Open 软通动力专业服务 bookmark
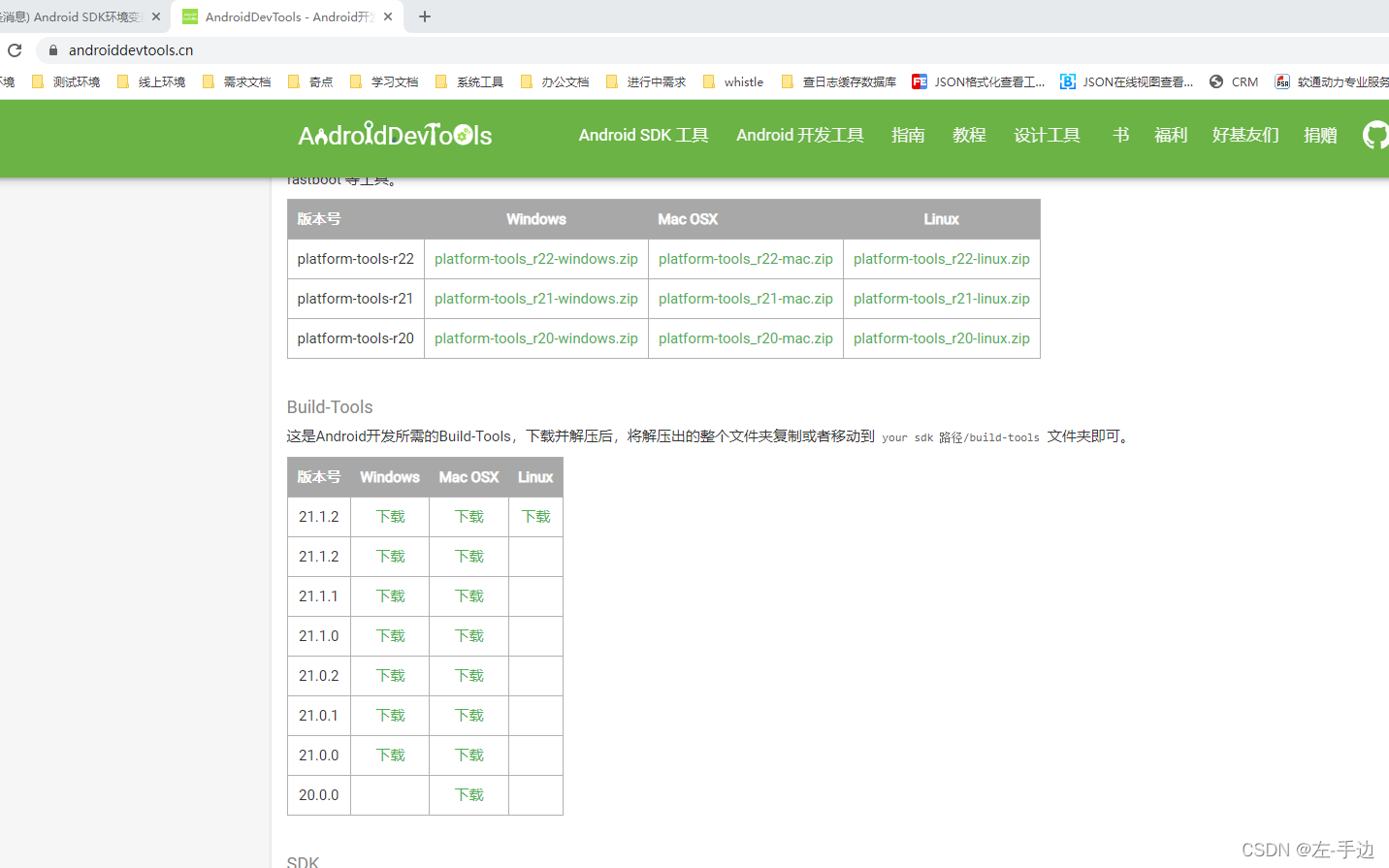Image resolution: width=1389 pixels, height=868 pixels. click(x=1332, y=82)
